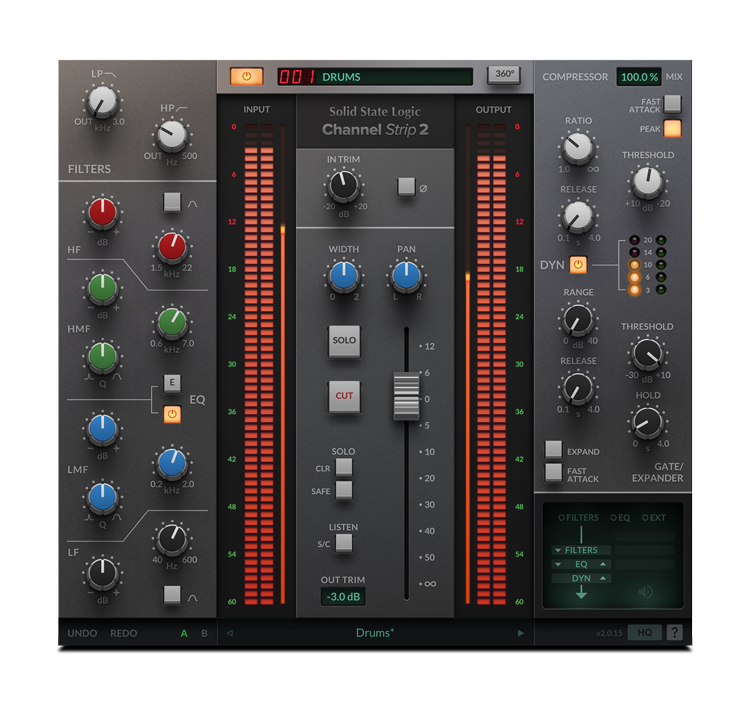Open help with the question mark button
Viewport: 750px width, 707px height.
click(674, 632)
